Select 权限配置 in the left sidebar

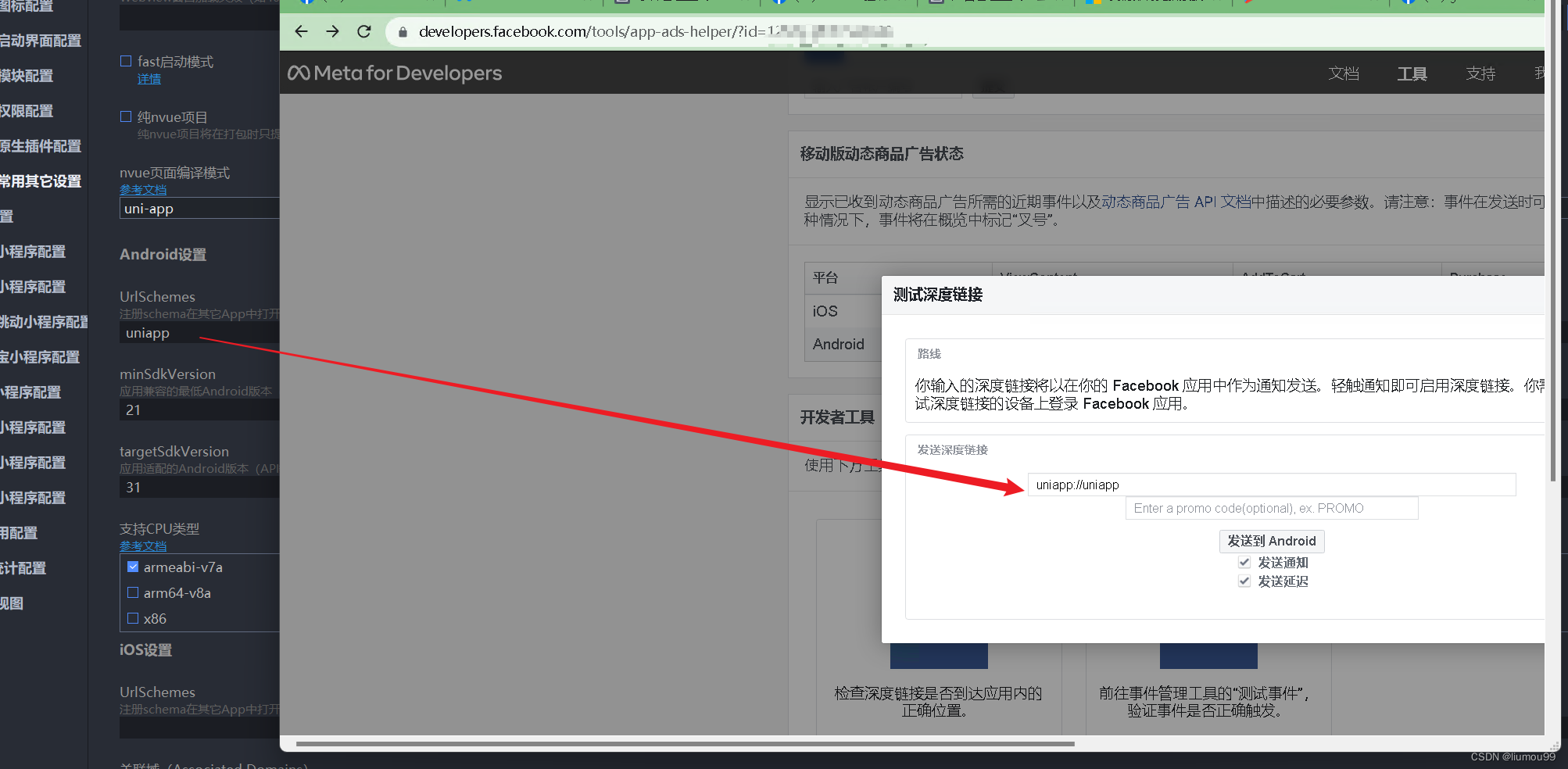(x=27, y=110)
